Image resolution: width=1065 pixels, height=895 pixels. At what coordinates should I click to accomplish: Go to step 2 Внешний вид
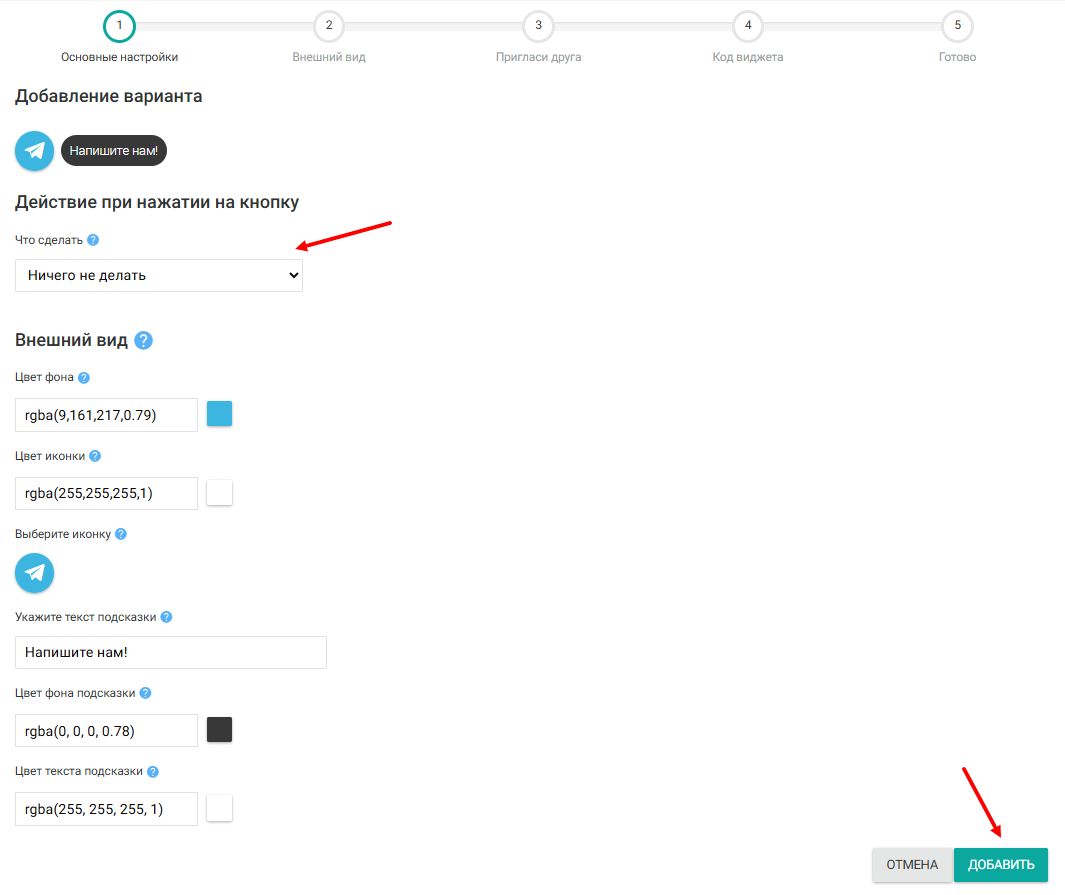coord(329,26)
